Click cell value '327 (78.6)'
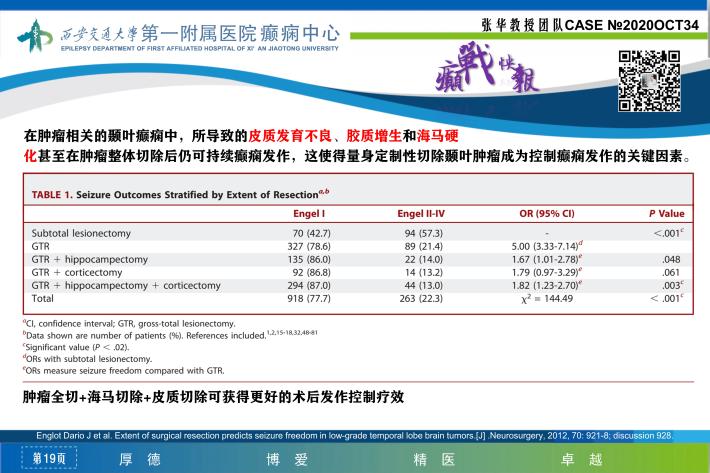The height and width of the screenshot is (473, 710). pos(309,247)
